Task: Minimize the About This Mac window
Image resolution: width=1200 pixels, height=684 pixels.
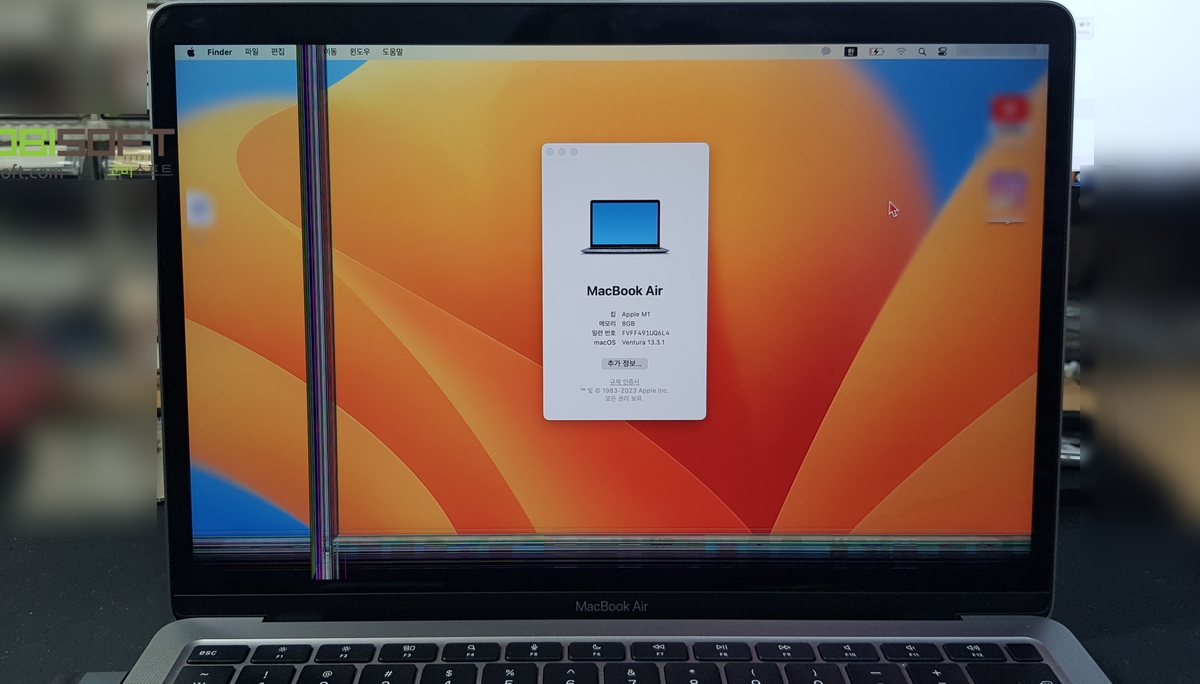Action: tap(562, 151)
